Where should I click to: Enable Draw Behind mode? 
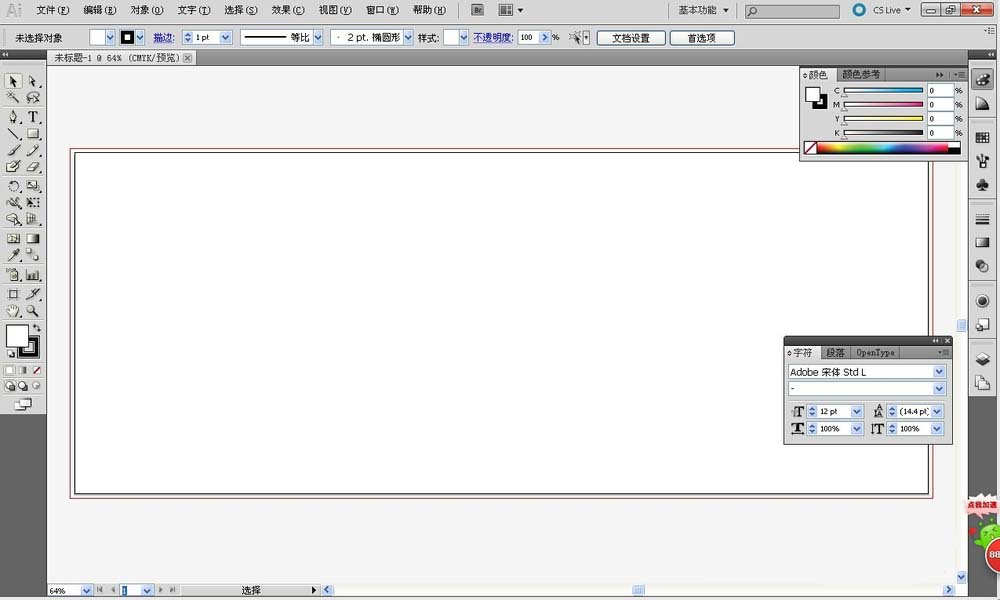23,386
